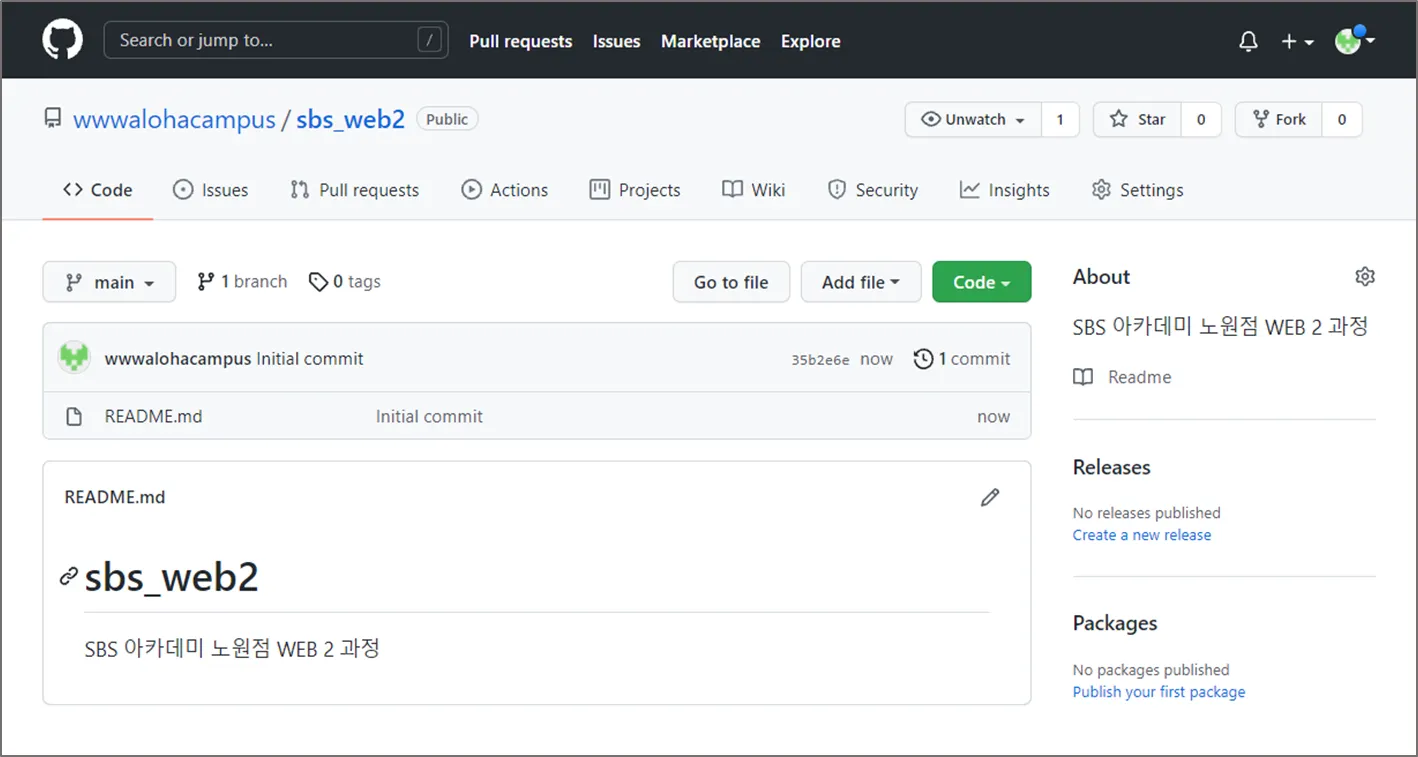Click Pull requests in the top navigation bar
Viewport: 1418px width, 757px height.
(x=521, y=41)
